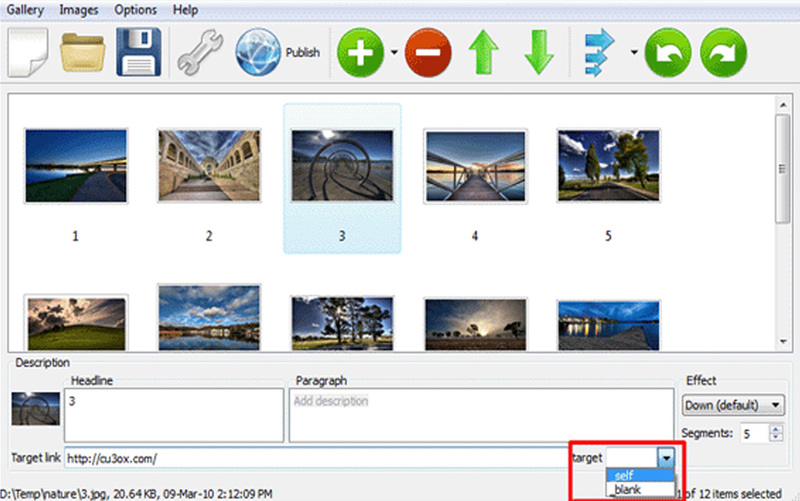Click the Target link URL field
This screenshot has width=800, height=501.
coord(316,458)
